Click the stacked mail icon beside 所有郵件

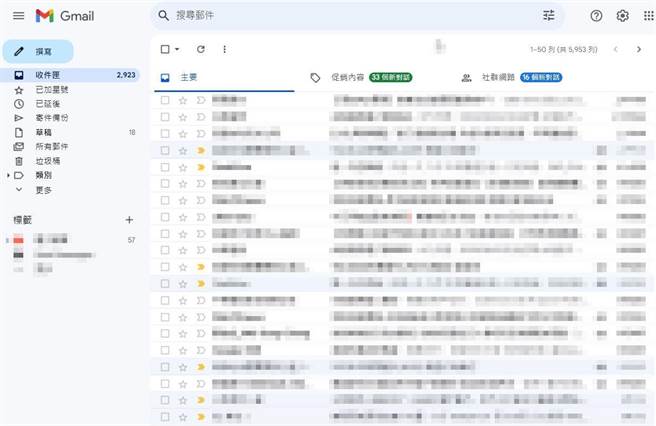[19, 146]
